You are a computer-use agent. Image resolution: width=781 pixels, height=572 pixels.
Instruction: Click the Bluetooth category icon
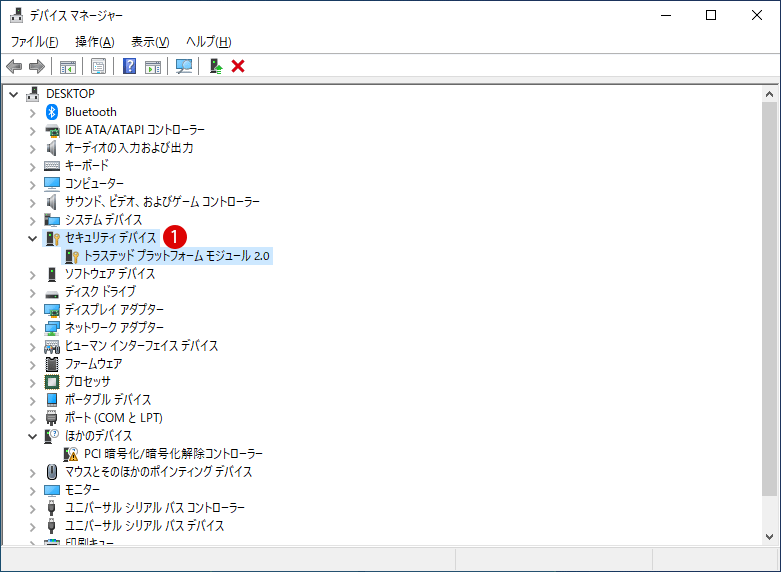(52, 112)
